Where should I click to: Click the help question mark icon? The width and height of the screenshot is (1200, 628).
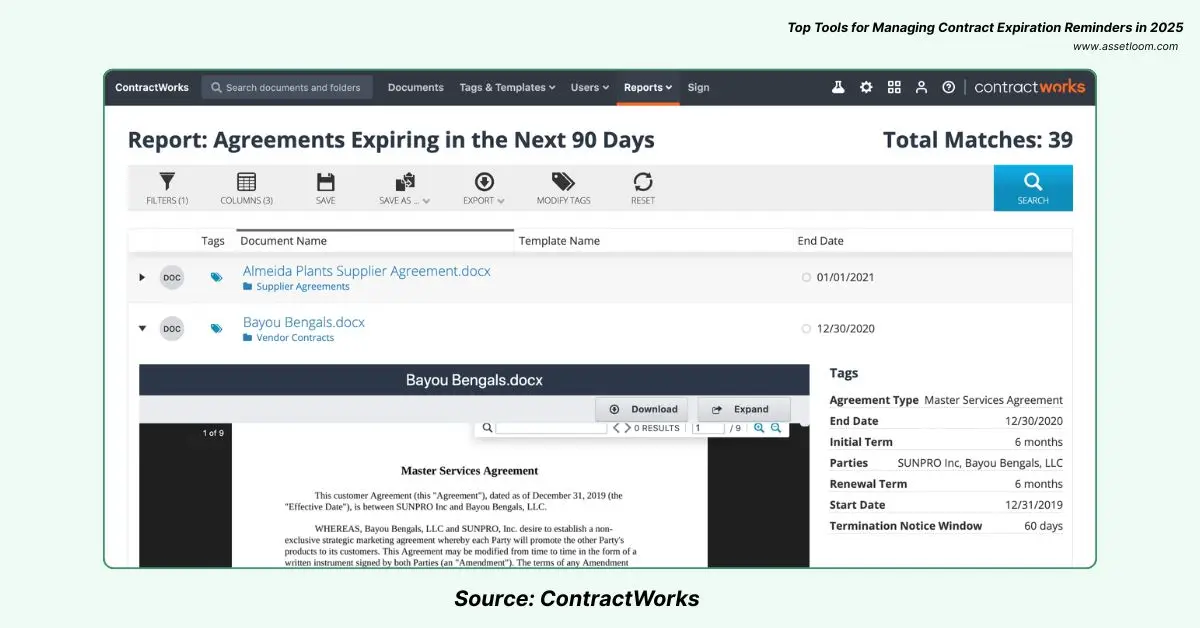pos(949,87)
